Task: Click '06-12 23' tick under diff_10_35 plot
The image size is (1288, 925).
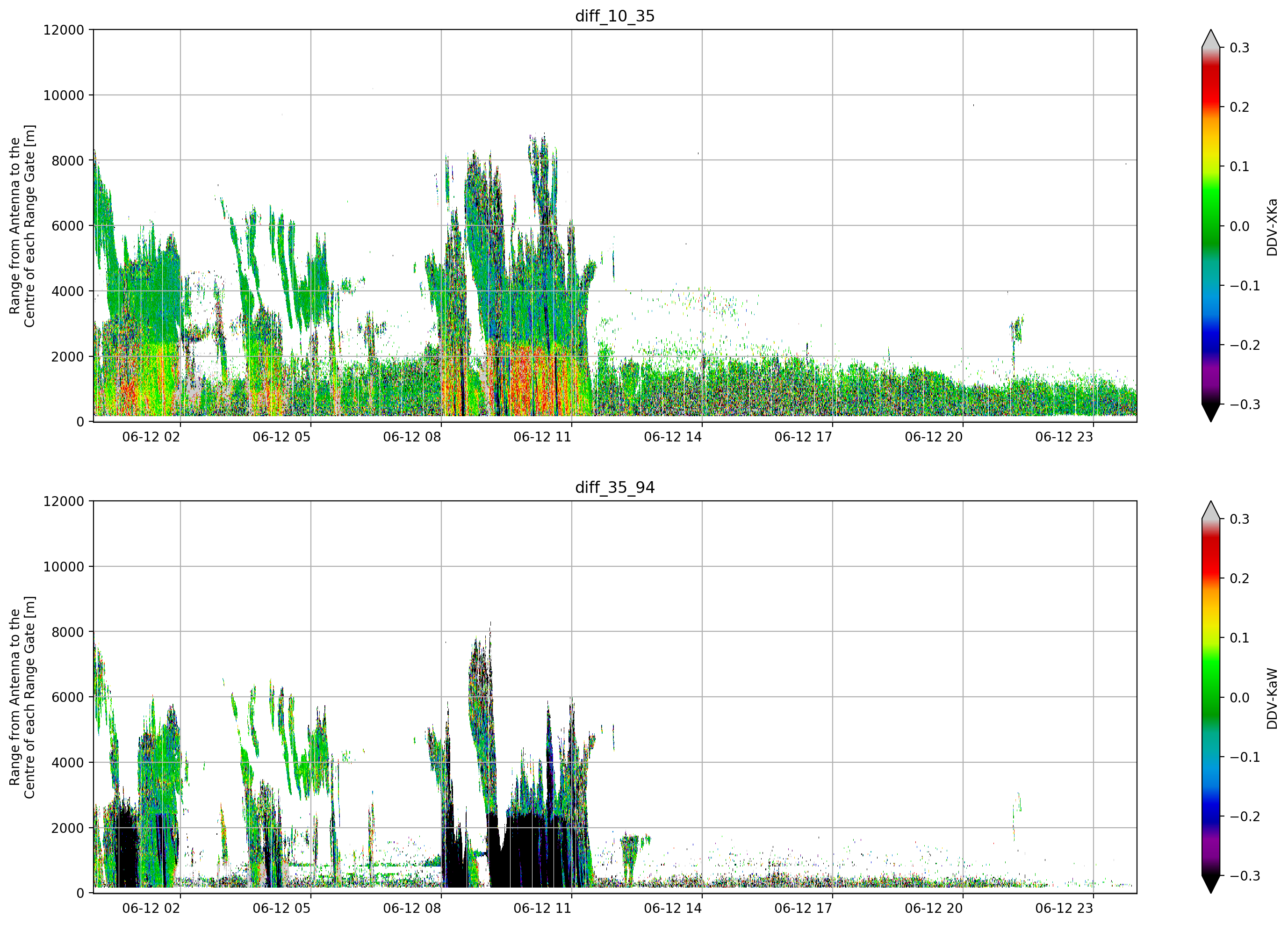Action: pyautogui.click(x=1064, y=437)
